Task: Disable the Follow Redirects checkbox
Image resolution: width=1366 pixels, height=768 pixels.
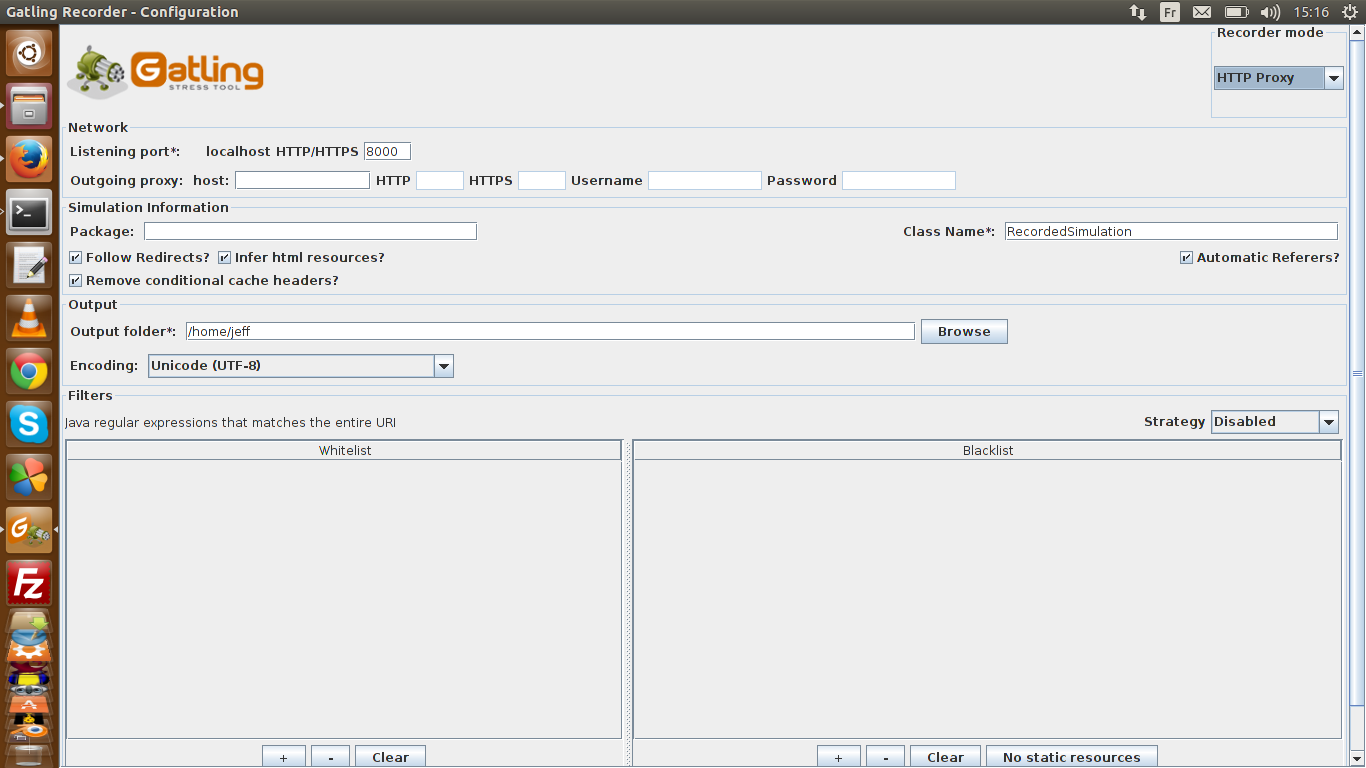Action: (x=76, y=258)
